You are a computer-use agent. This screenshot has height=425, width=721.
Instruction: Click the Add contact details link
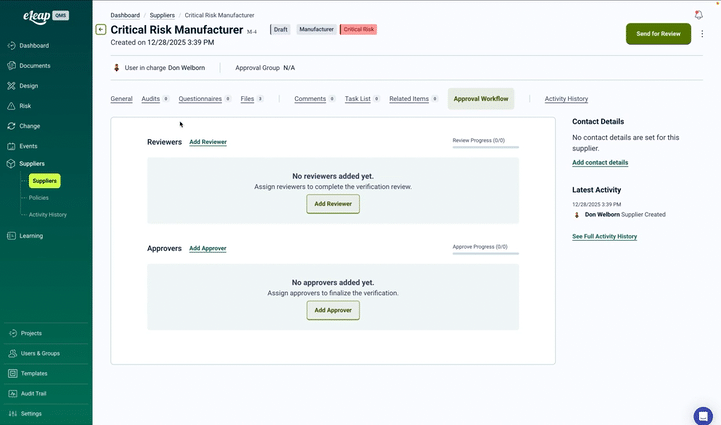coord(600,162)
